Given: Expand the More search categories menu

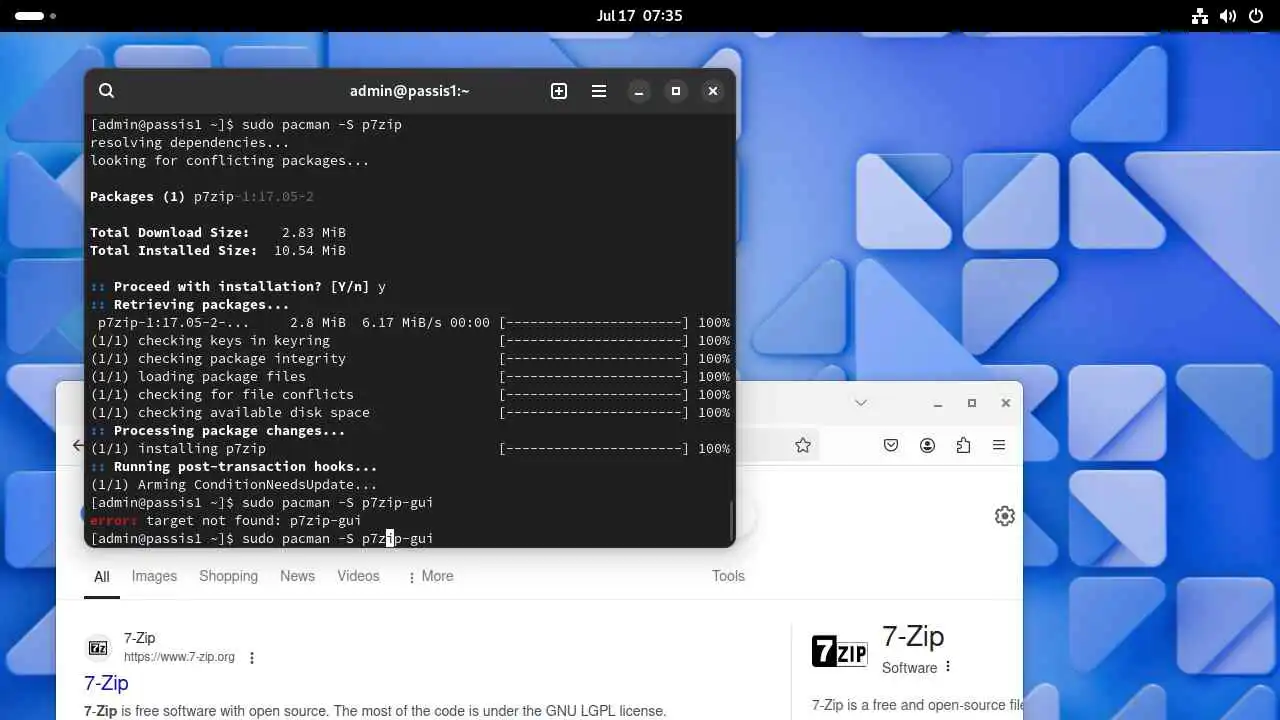Looking at the screenshot, I should [430, 577].
